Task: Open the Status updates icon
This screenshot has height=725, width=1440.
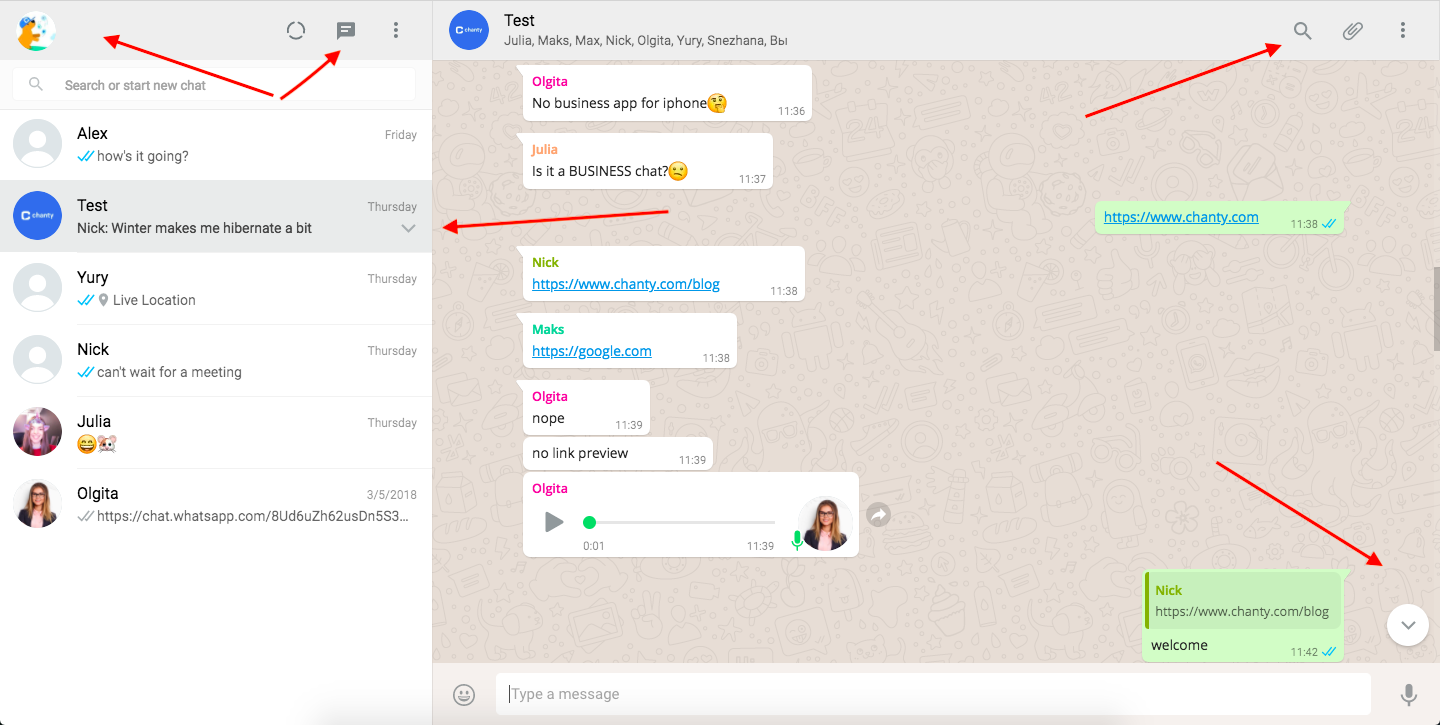Action: 296,30
